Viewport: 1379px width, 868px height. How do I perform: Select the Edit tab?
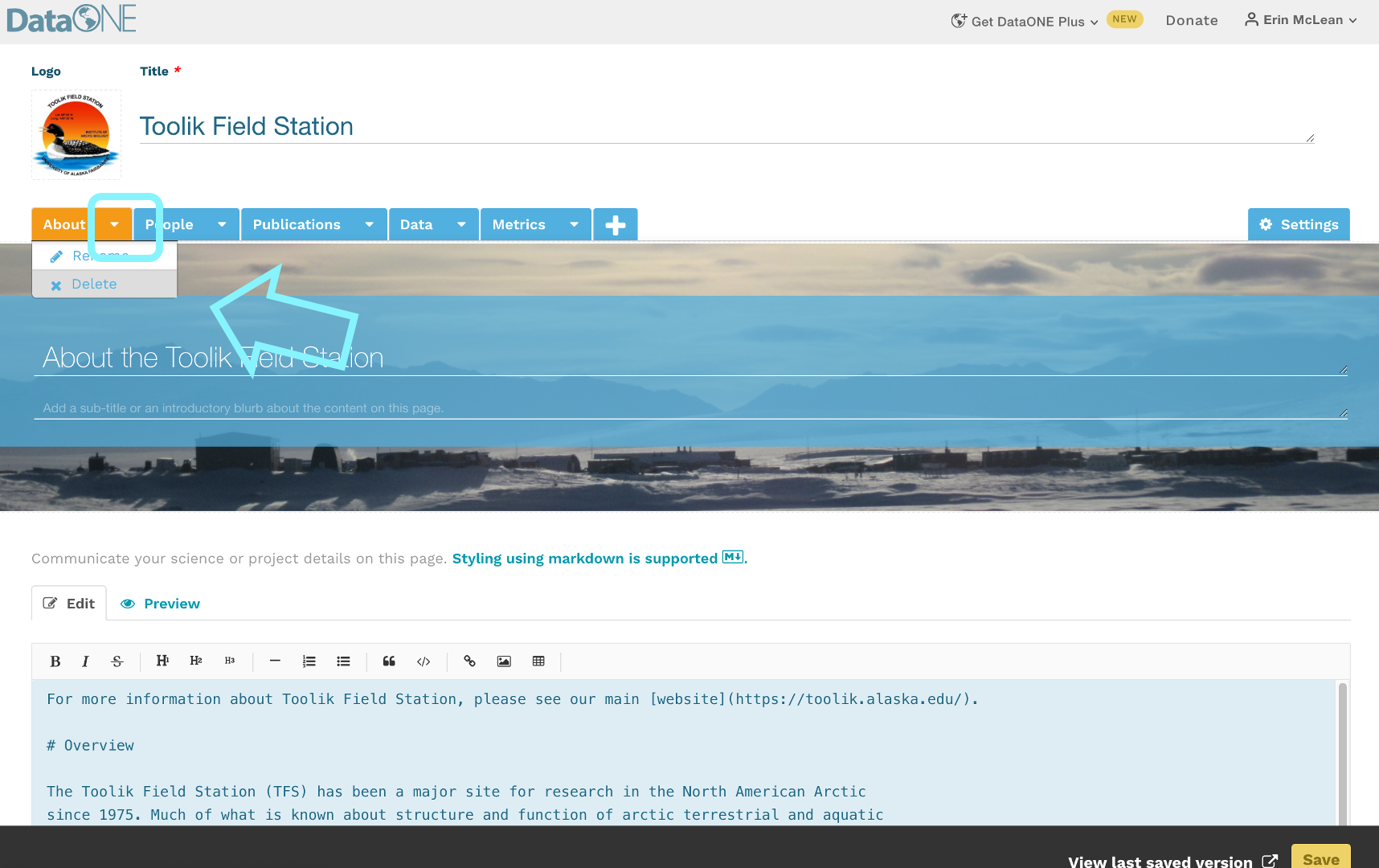click(69, 604)
